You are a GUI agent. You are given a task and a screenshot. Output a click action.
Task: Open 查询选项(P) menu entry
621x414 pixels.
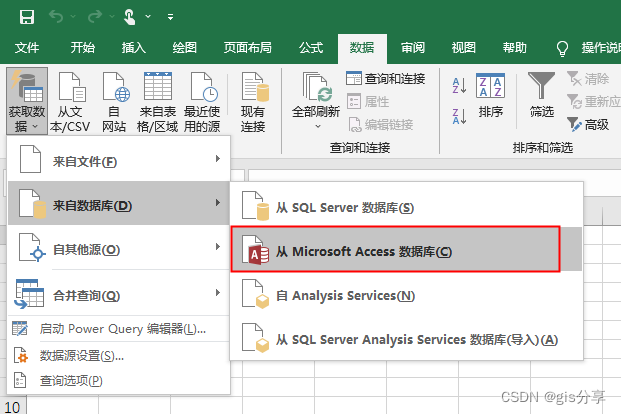point(118,381)
